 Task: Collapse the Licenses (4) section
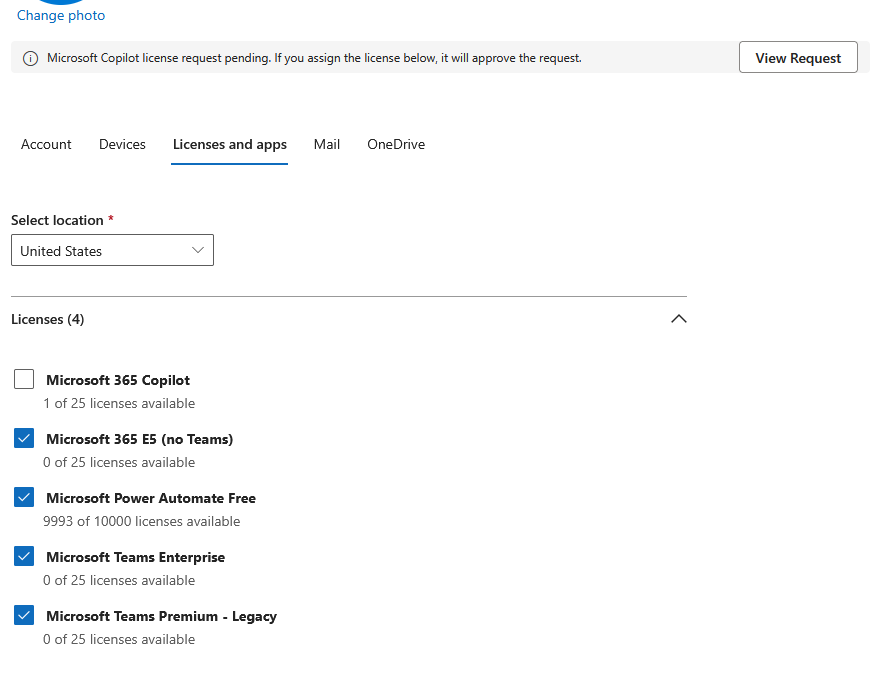click(x=678, y=319)
